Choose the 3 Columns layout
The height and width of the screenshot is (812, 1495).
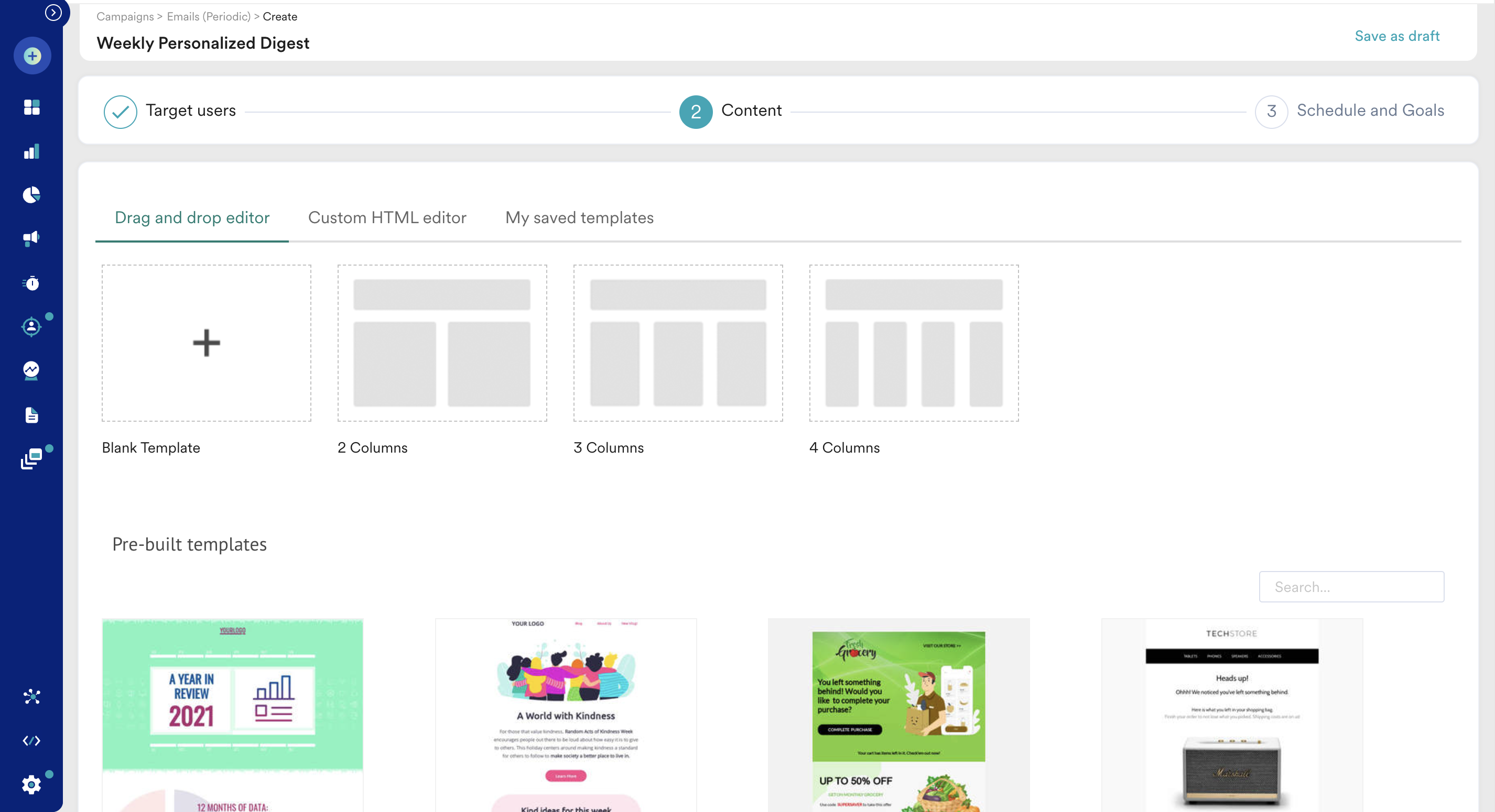[x=678, y=343]
